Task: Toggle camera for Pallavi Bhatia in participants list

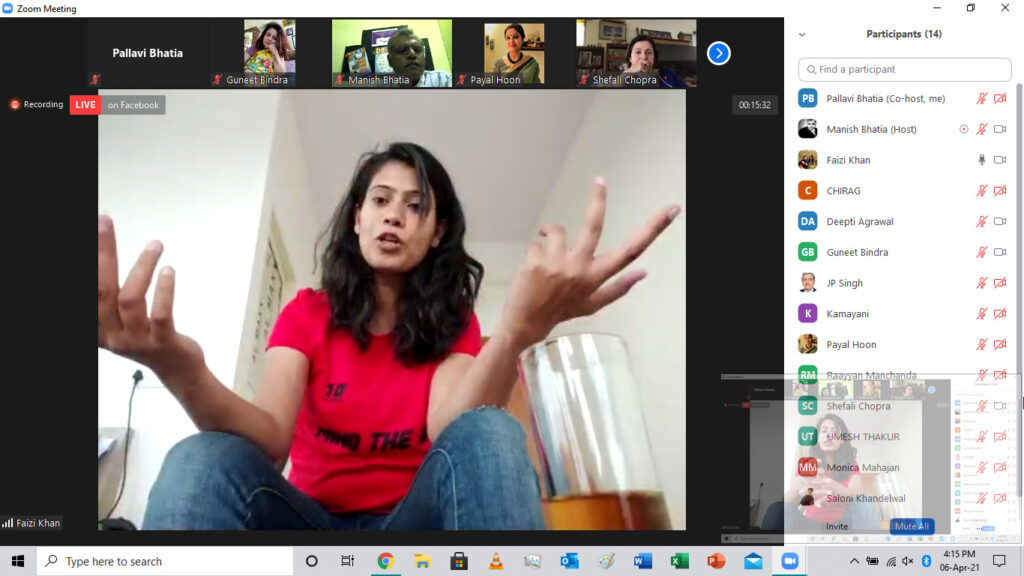Action: [1000, 99]
